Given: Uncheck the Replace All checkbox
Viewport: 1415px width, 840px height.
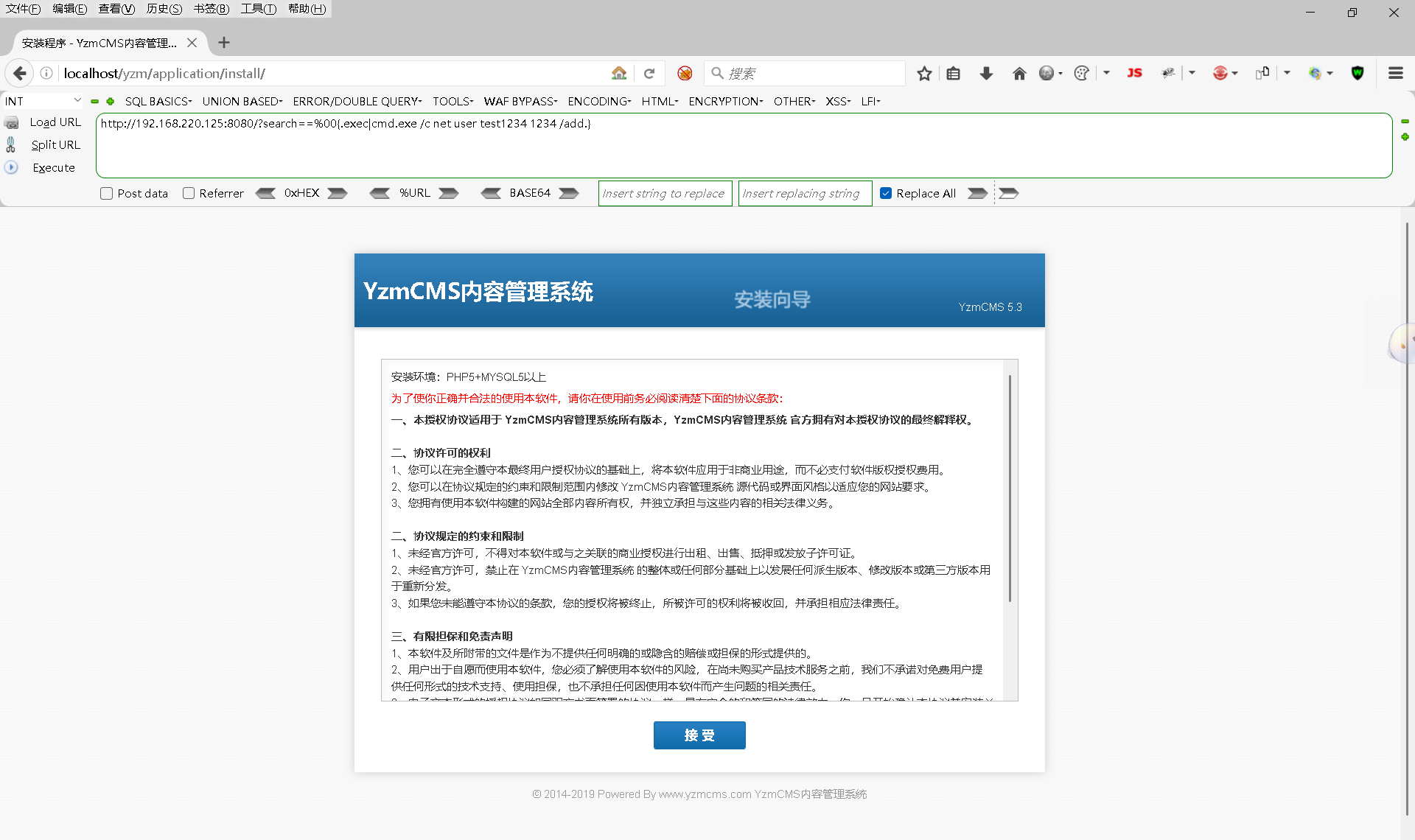Looking at the screenshot, I should coord(886,194).
